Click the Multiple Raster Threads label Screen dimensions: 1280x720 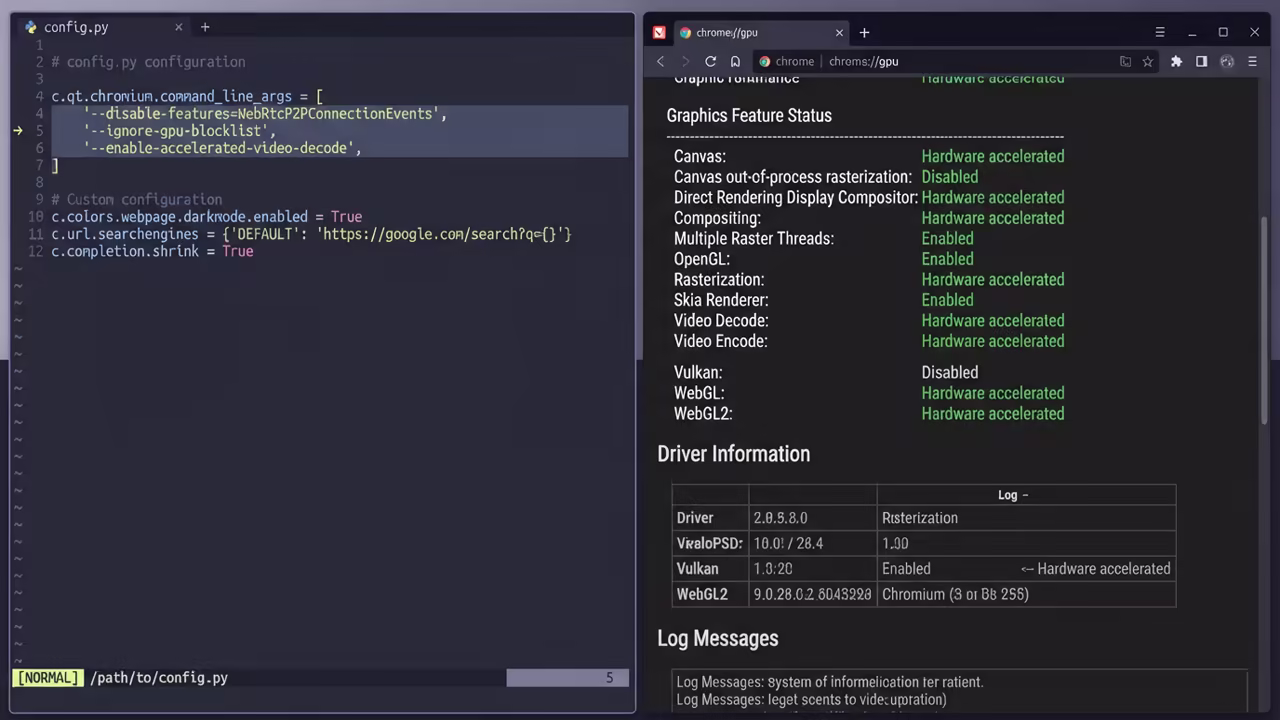point(754,238)
